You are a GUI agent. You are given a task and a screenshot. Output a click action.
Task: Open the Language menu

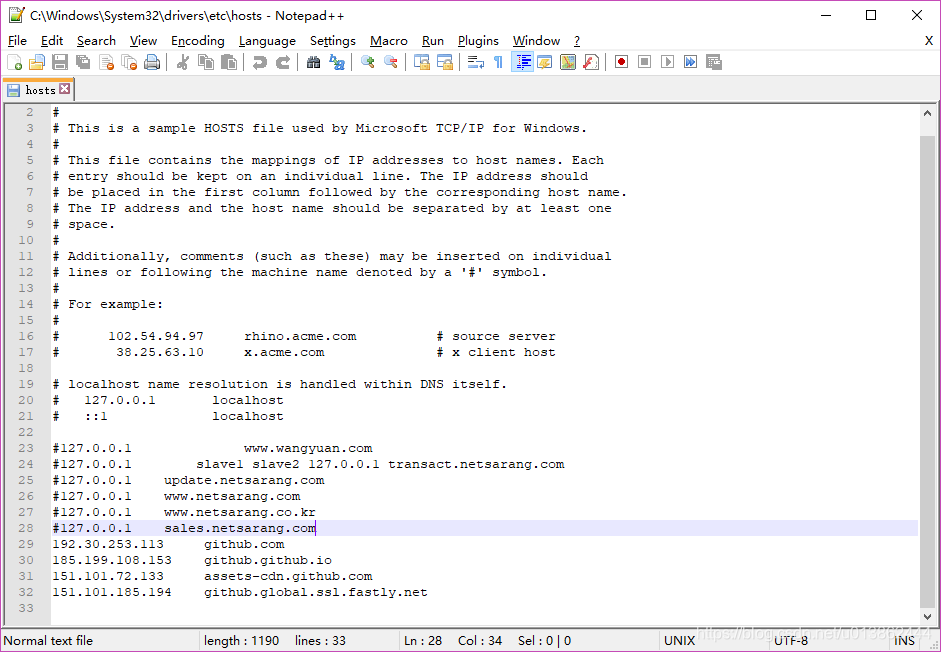point(267,41)
